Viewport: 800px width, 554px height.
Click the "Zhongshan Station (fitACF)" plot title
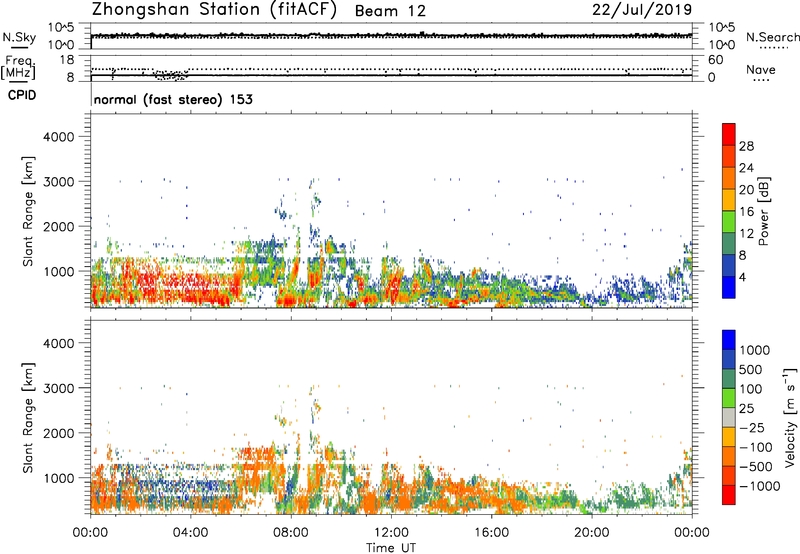pos(214,10)
